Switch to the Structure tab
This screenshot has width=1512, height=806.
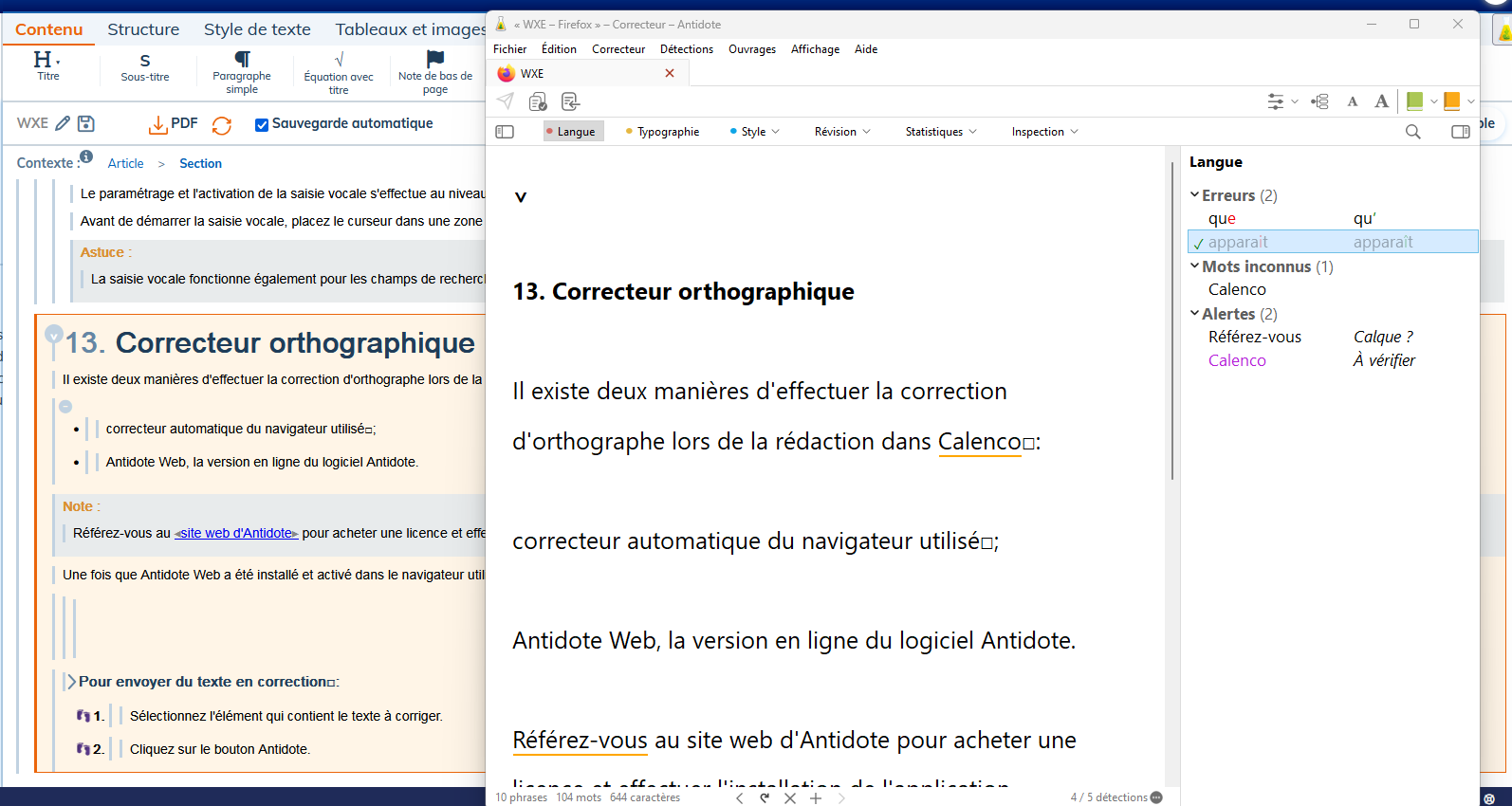pyautogui.click(x=143, y=29)
